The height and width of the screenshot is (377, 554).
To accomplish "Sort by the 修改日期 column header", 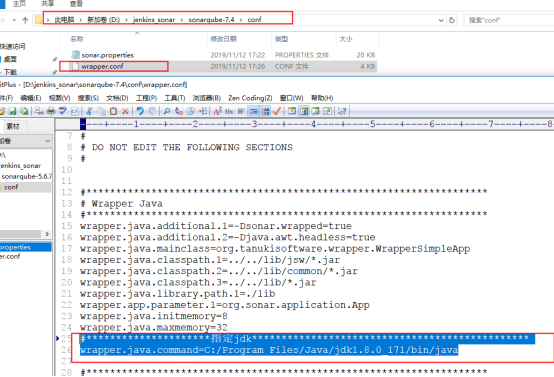I will coord(223,39).
